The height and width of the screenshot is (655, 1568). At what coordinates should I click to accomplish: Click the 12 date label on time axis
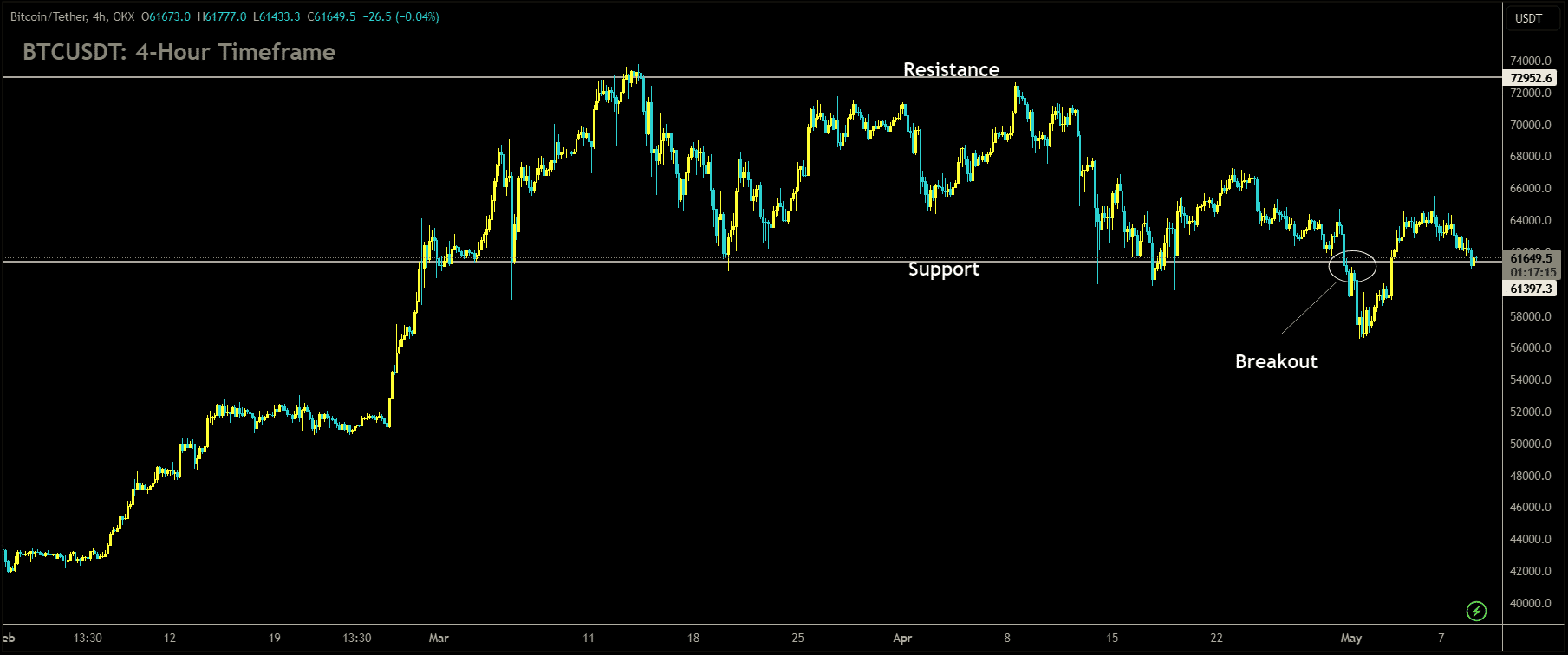tap(170, 639)
